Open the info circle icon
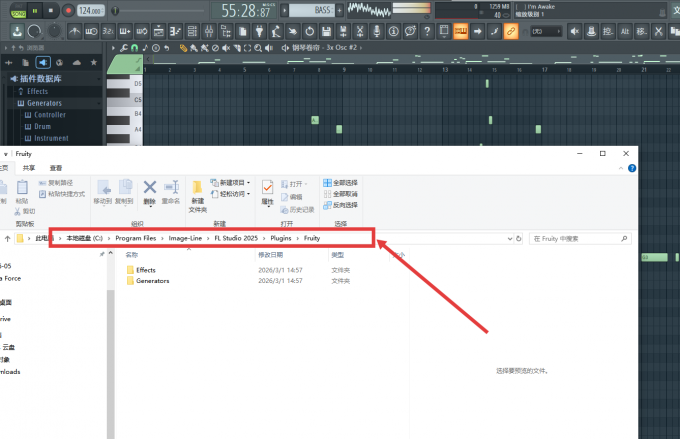 tap(393, 31)
